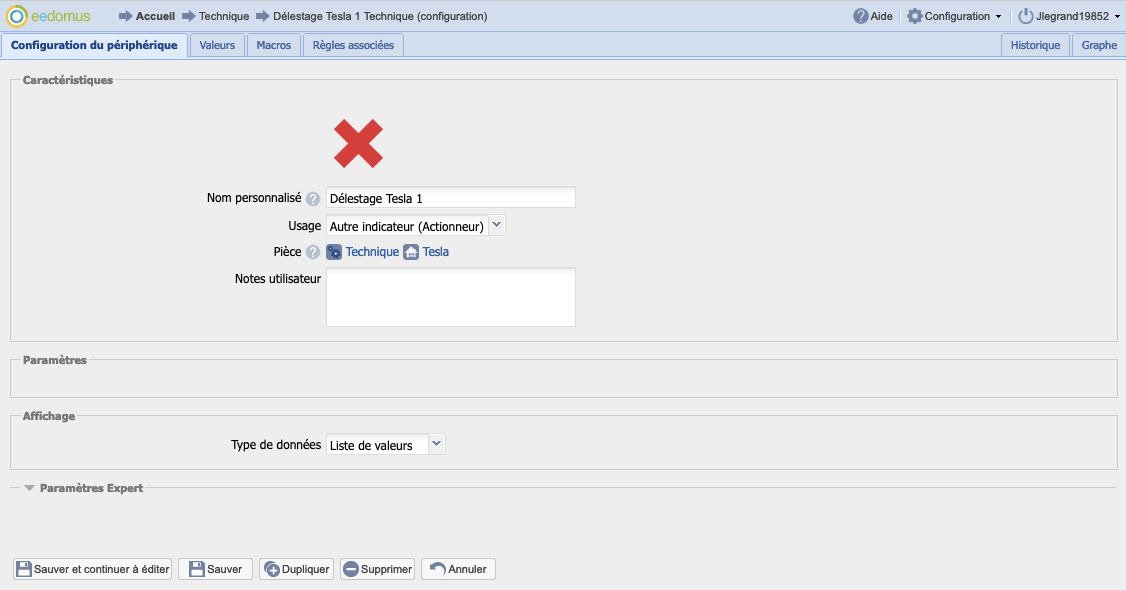Expand the Paramètres Expert section

[84, 488]
